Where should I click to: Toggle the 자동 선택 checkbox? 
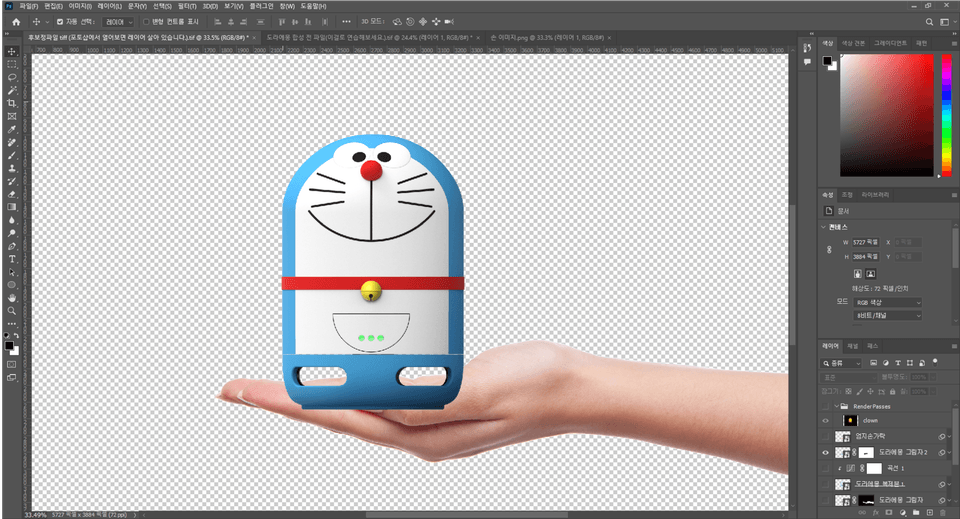[x=60, y=22]
